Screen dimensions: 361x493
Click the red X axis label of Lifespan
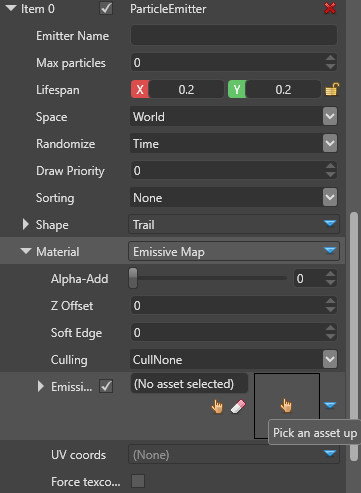point(140,89)
